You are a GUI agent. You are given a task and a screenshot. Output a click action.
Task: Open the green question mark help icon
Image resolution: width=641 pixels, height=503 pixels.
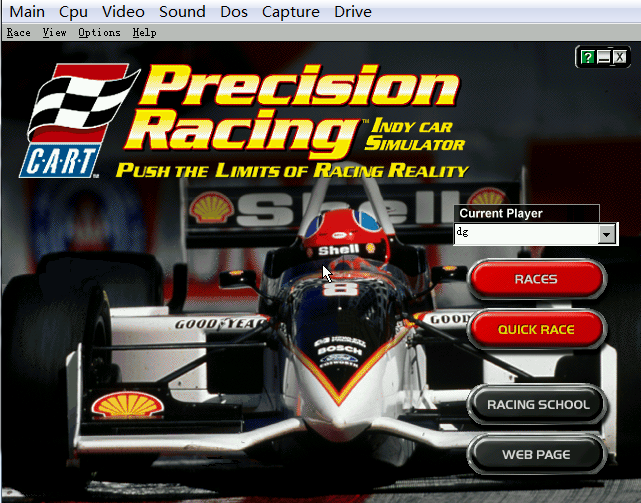click(587, 57)
